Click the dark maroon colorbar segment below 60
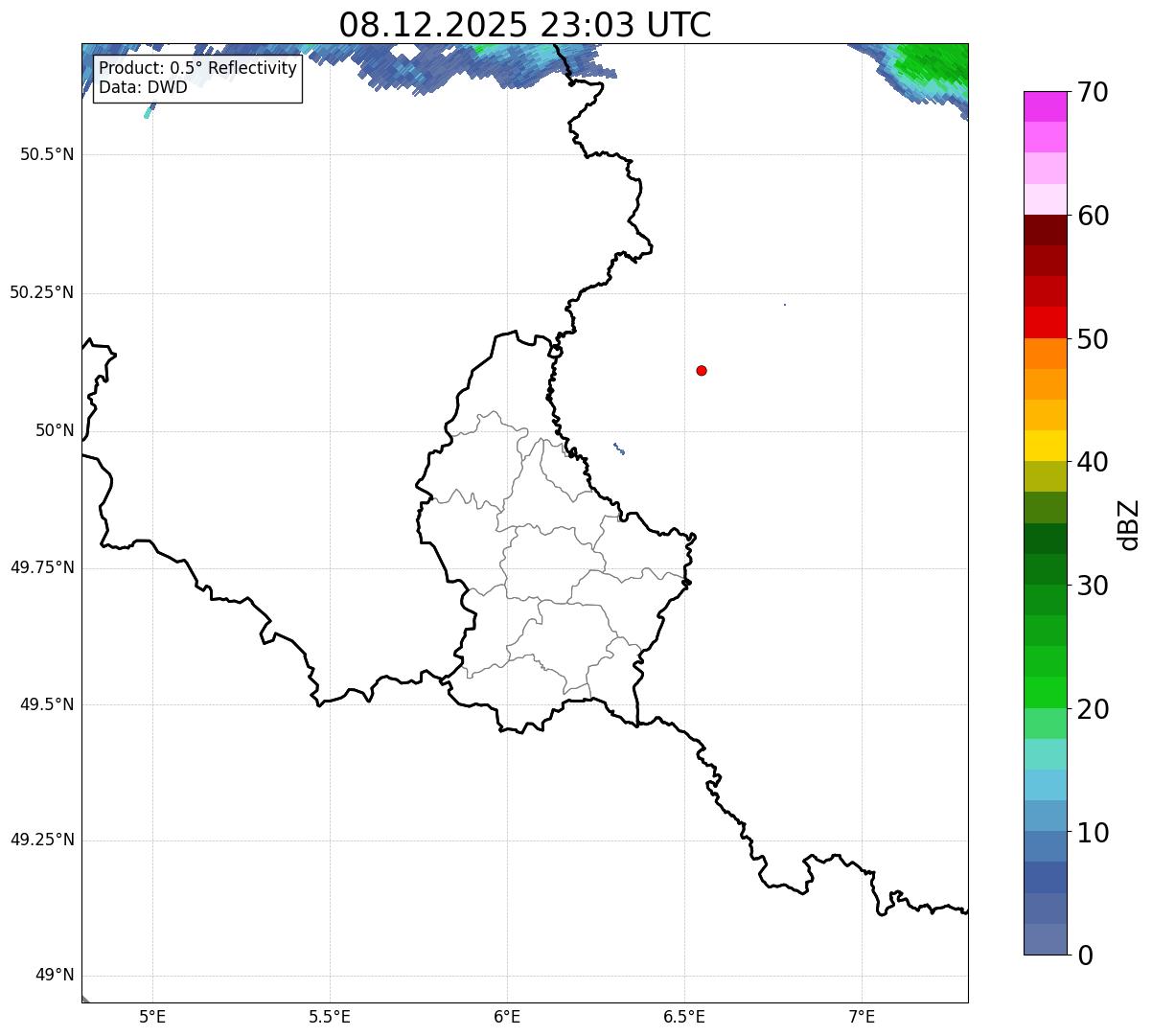The height and width of the screenshot is (1036, 1152). [1045, 230]
